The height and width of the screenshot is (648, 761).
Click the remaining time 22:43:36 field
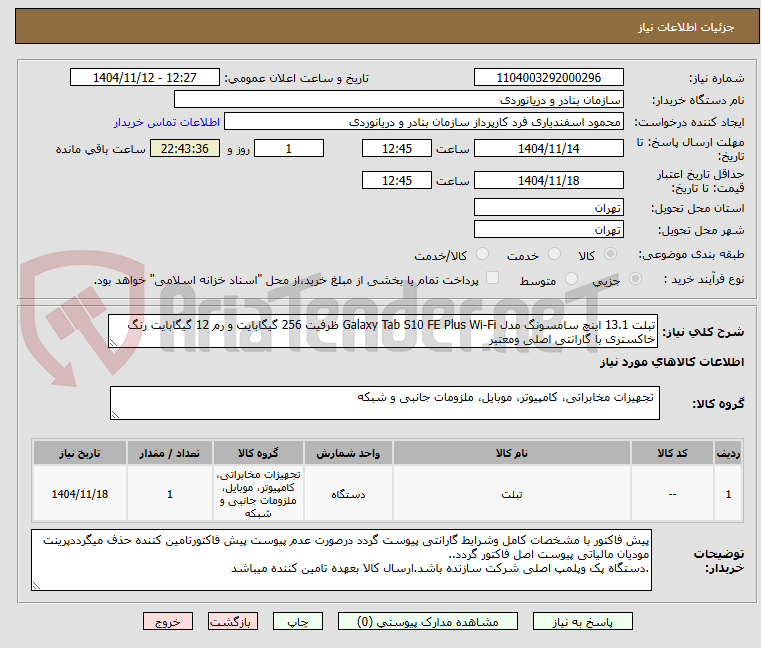184,148
